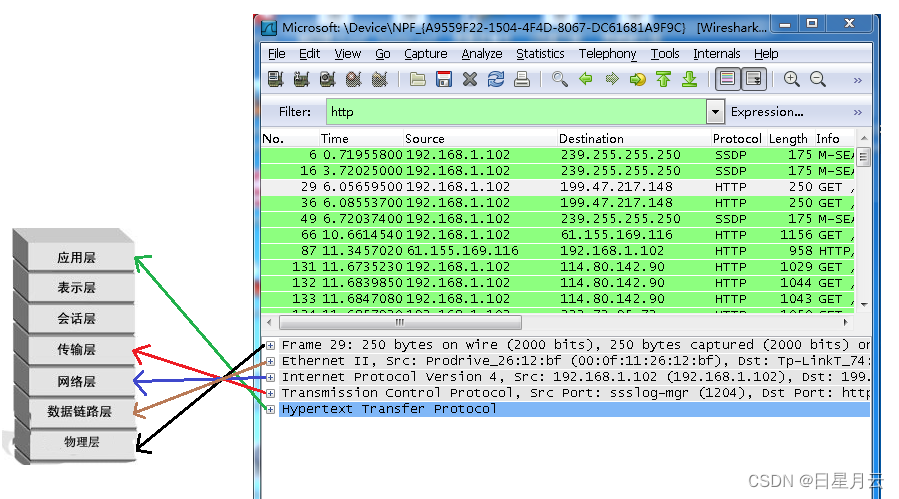Image resolution: width=899 pixels, height=499 pixels.
Task: Sort packets by No. column header
Action: [x=290, y=139]
